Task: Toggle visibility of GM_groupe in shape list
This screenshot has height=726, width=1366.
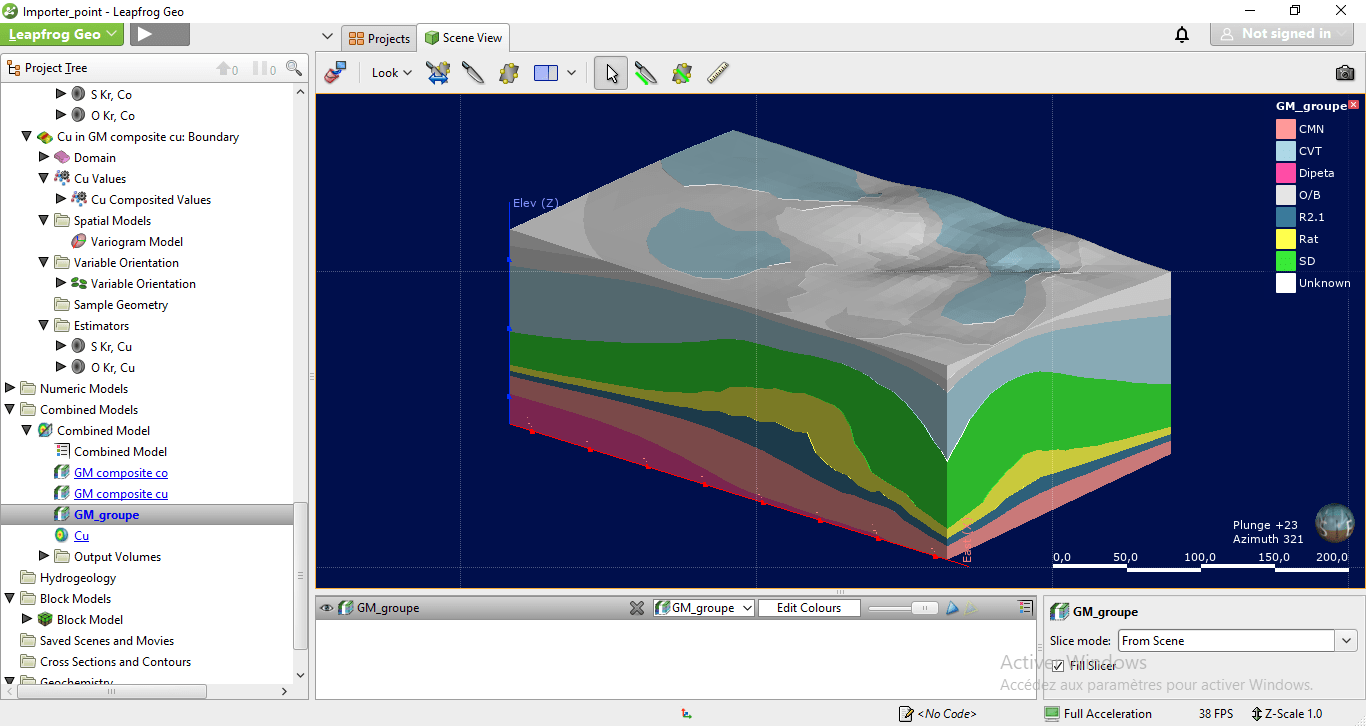Action: click(326, 607)
